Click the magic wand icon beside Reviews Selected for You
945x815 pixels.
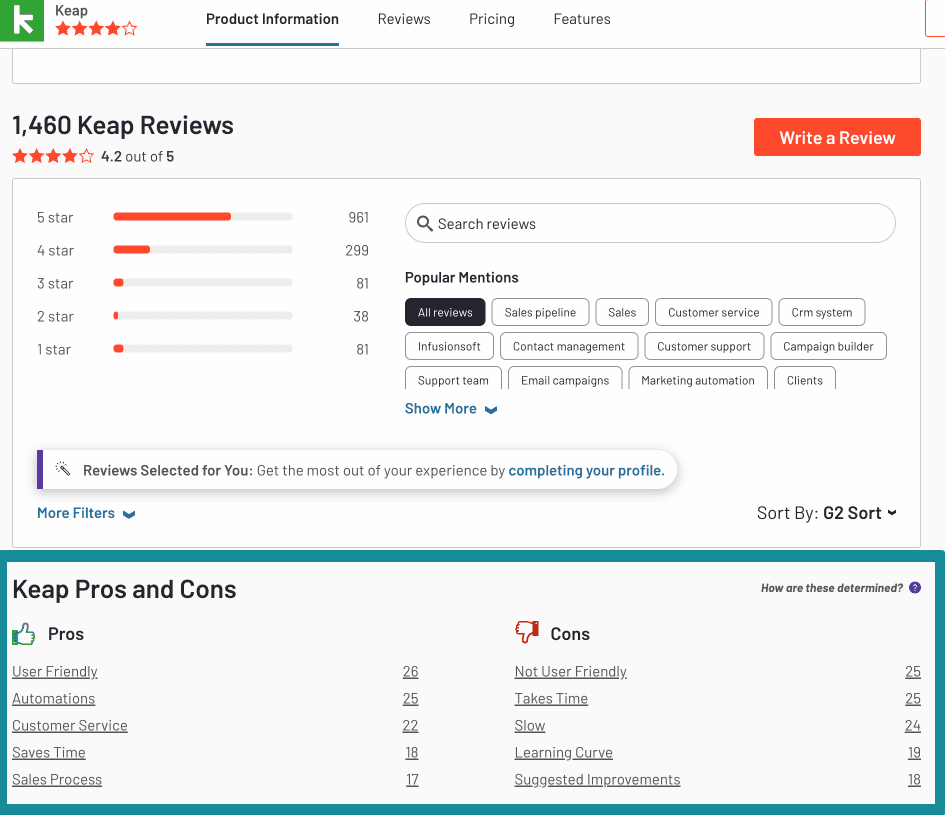tap(63, 469)
